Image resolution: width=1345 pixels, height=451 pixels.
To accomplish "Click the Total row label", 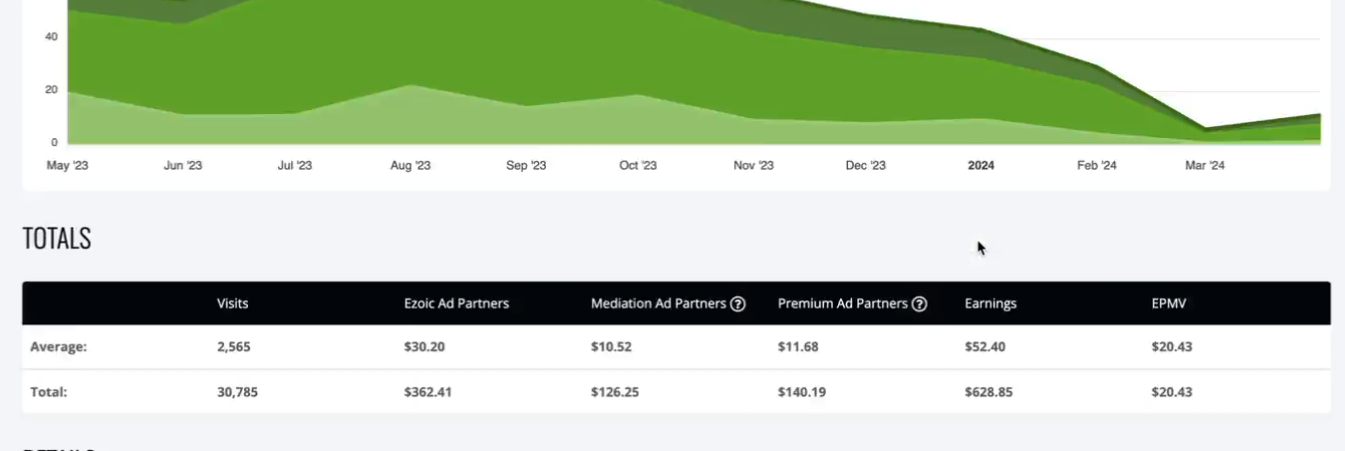I will click(x=48, y=392).
